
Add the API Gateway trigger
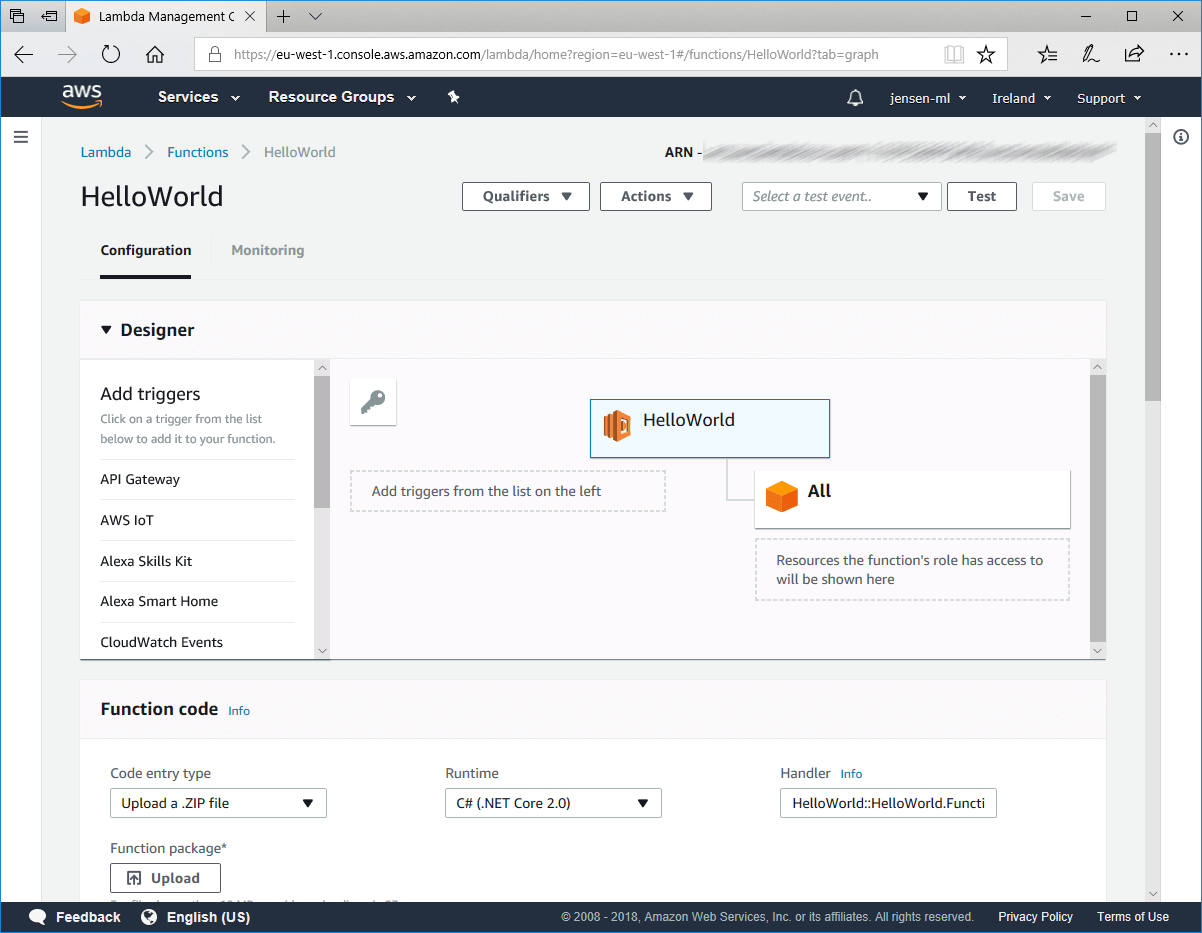click(140, 479)
